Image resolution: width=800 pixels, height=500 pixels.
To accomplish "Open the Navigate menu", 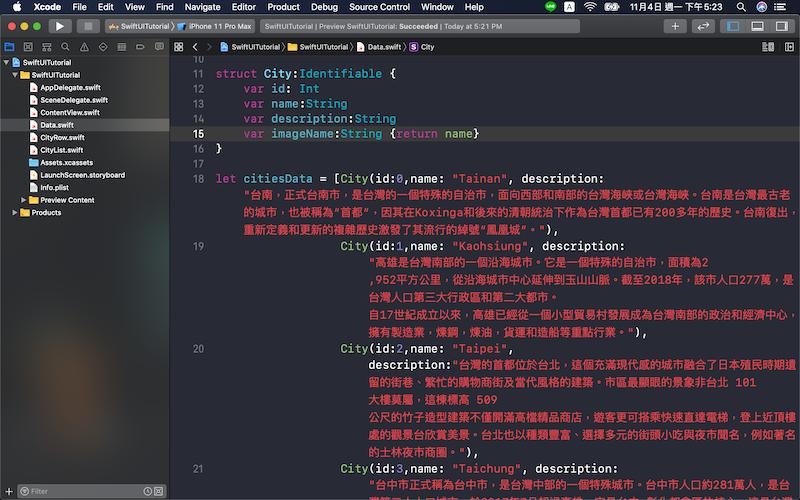I will pos(203,7).
